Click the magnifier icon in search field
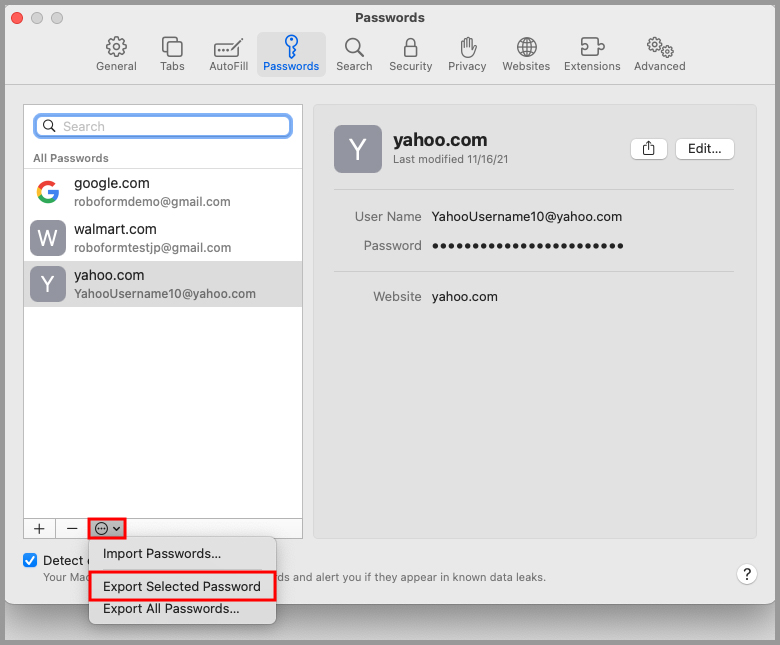The height and width of the screenshot is (645, 780). pos(49,126)
